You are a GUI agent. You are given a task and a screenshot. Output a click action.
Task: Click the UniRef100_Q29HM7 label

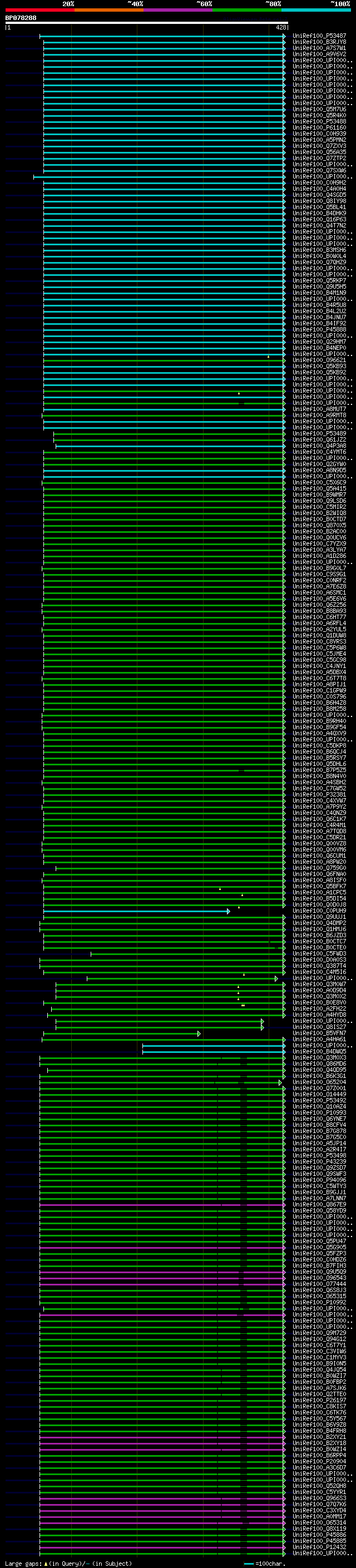[x=319, y=342]
